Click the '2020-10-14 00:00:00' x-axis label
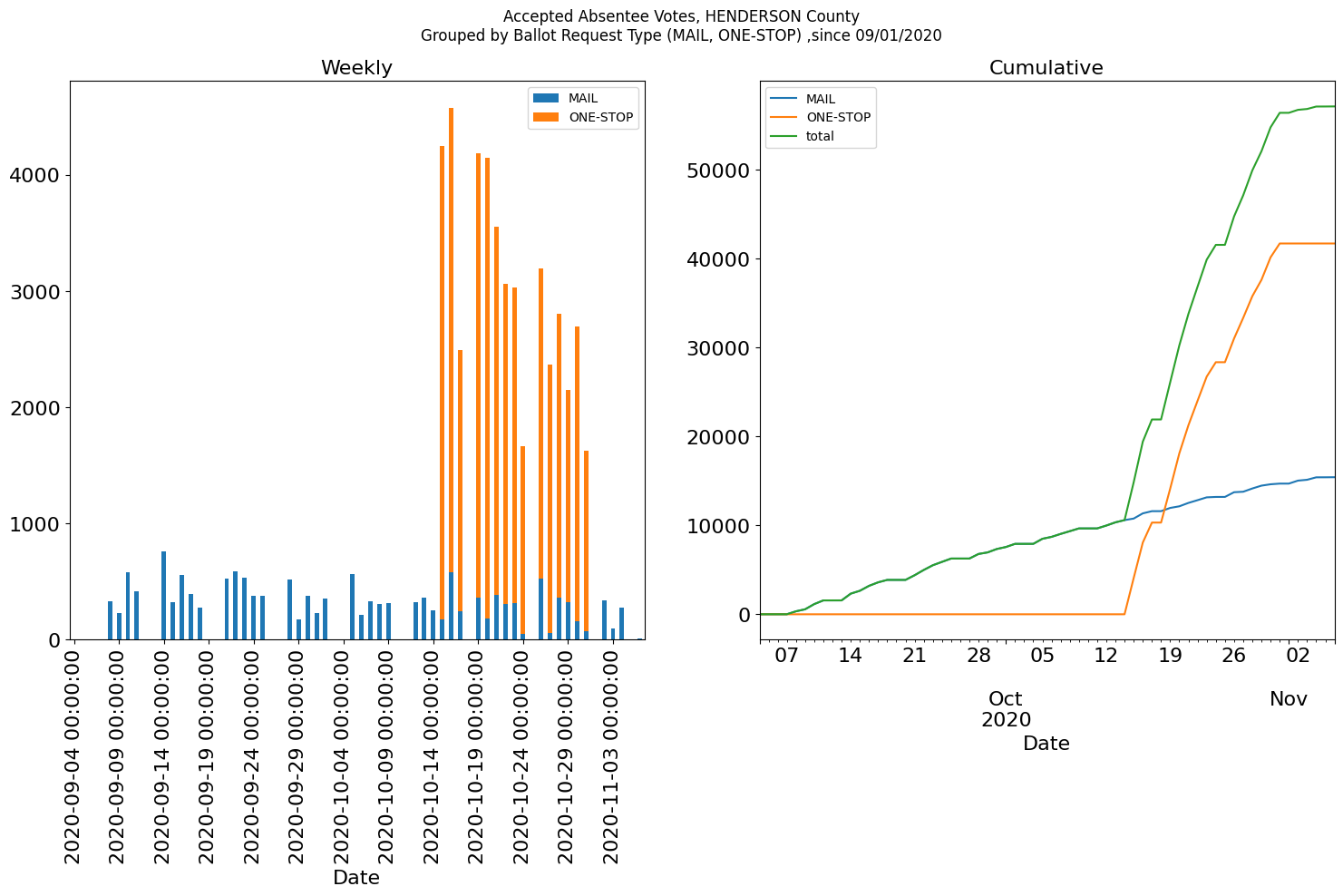This screenshot has width=1343, height=896. [433, 755]
